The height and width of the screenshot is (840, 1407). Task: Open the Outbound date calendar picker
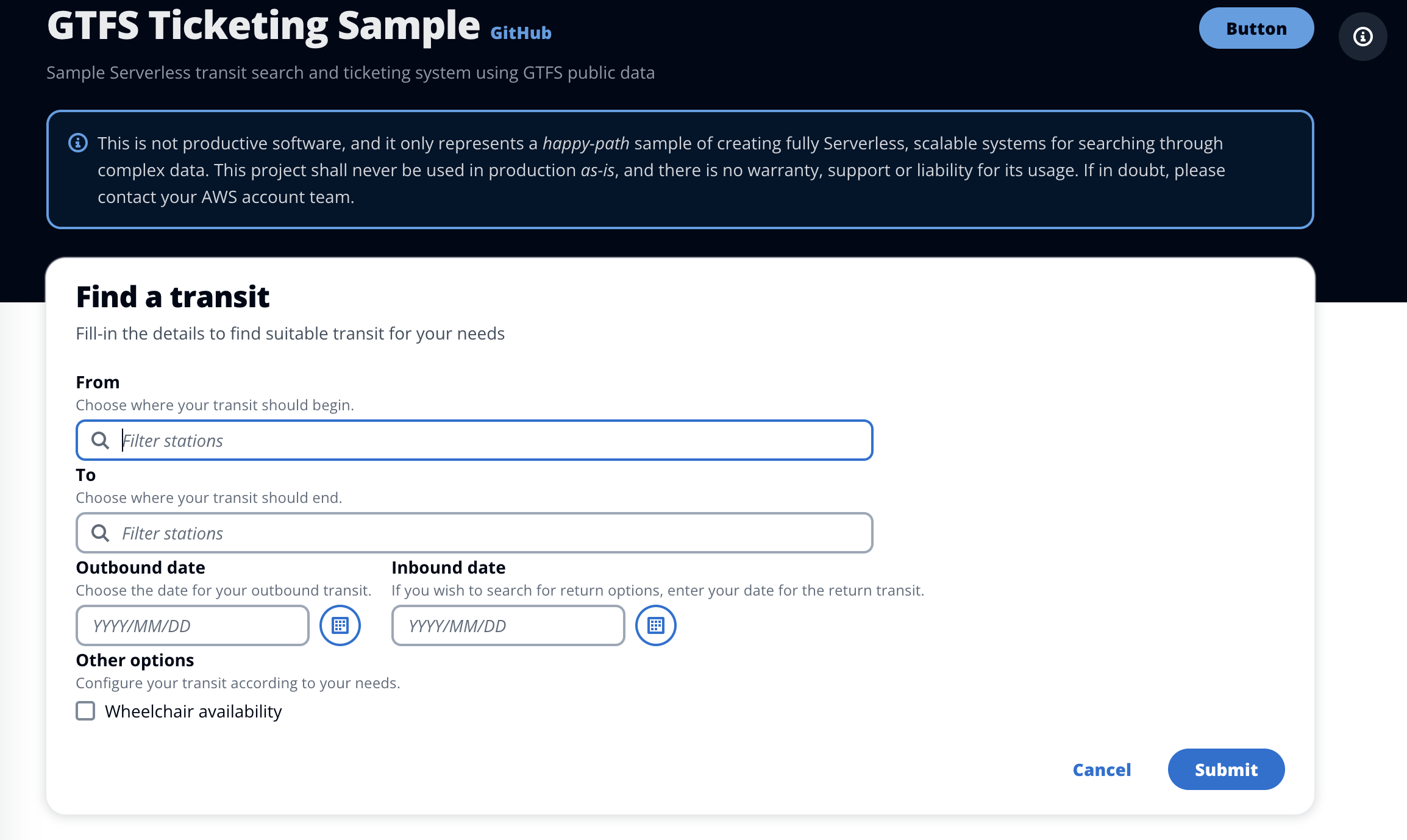point(340,625)
